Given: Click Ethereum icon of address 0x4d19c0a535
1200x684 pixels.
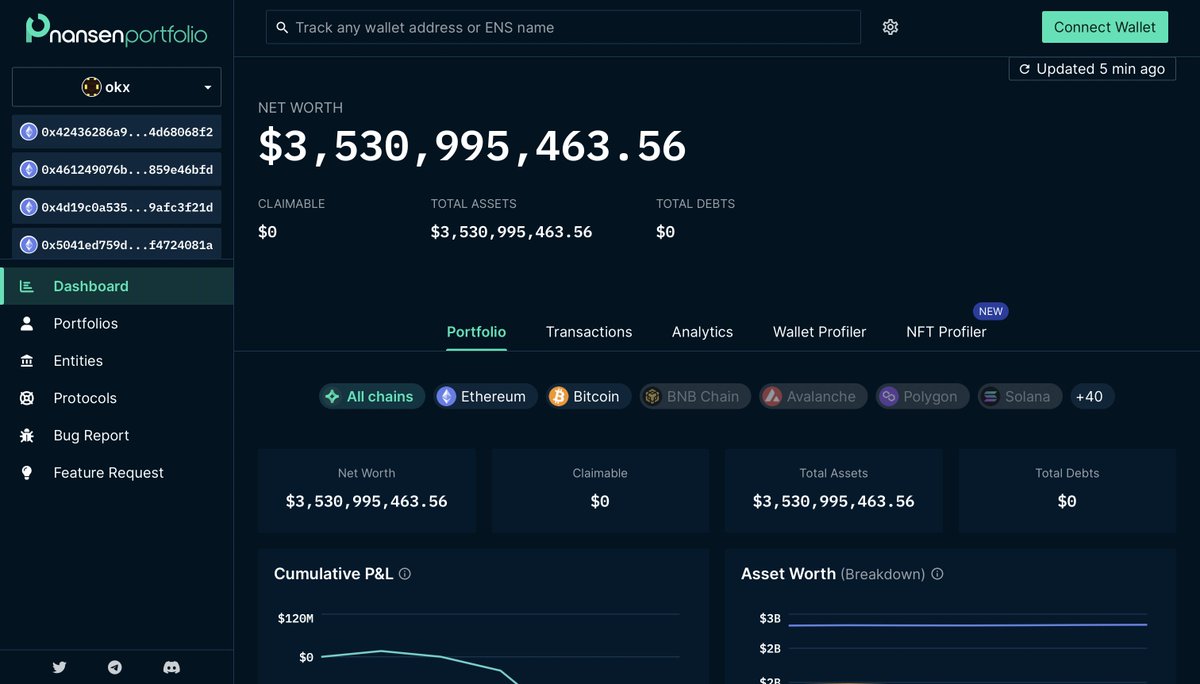Looking at the screenshot, I should tap(29, 207).
